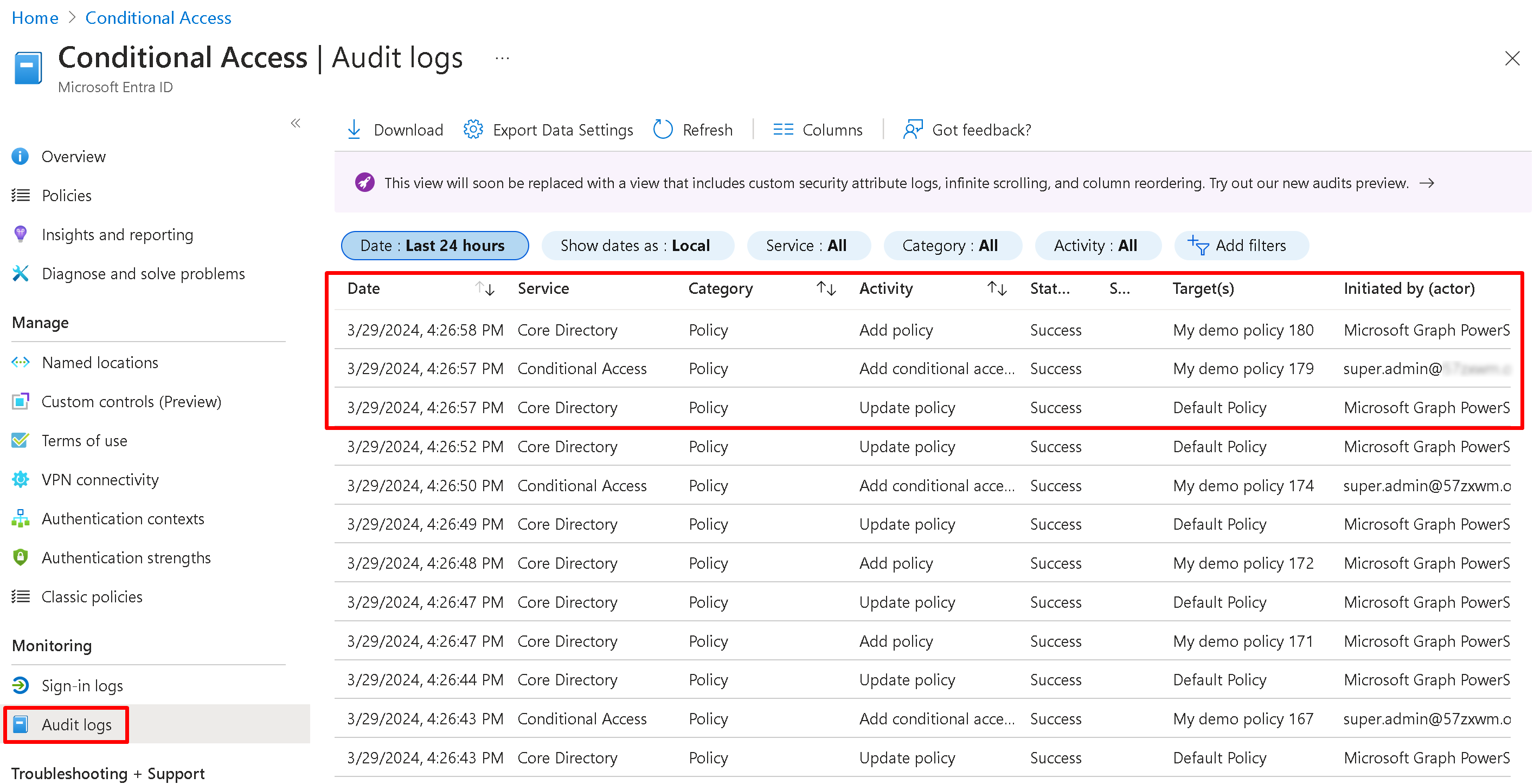Open Sign-in logs in sidebar
1534x784 pixels.
[x=82, y=685]
